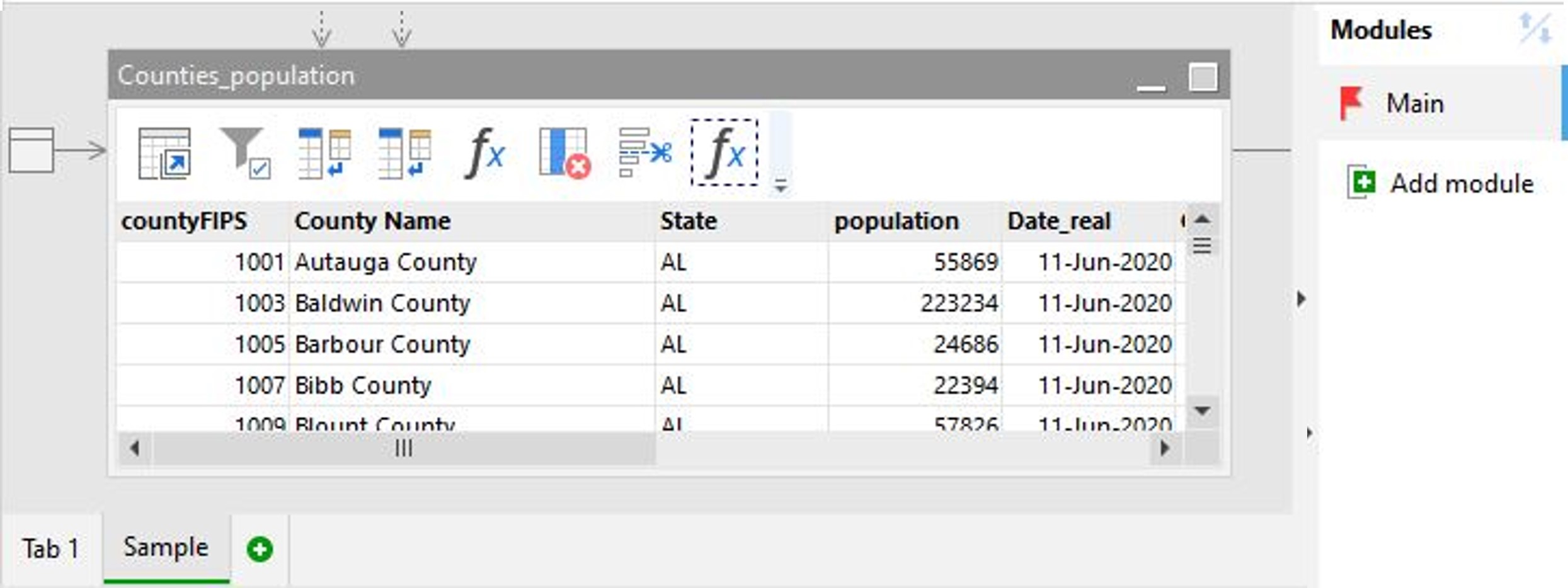Click the horizontal scrollbar thumb
The height and width of the screenshot is (588, 1568).
403,449
